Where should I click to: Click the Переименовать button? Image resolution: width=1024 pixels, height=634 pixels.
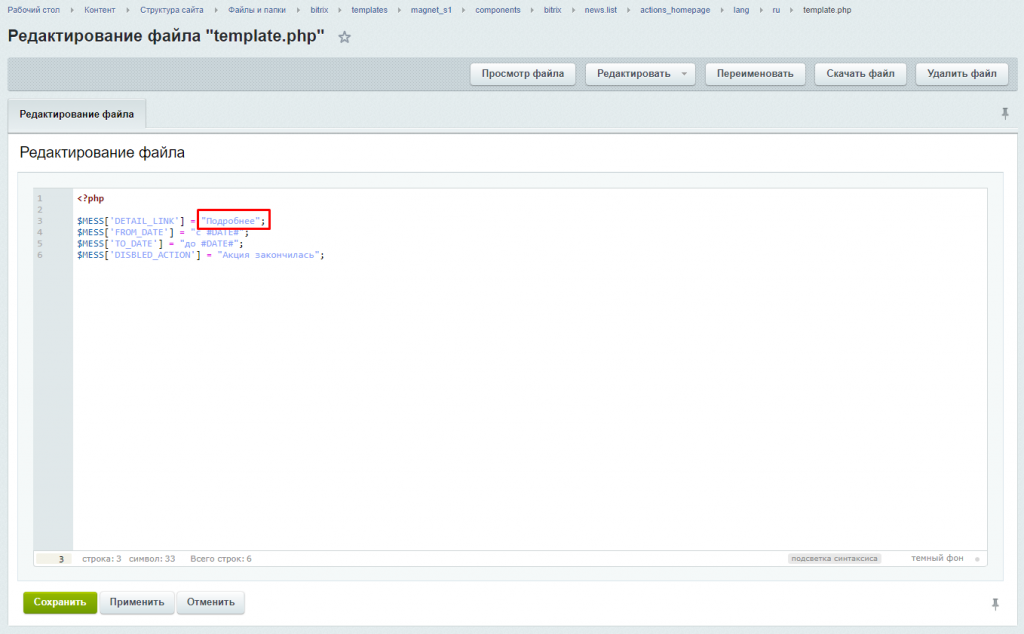[x=755, y=74]
